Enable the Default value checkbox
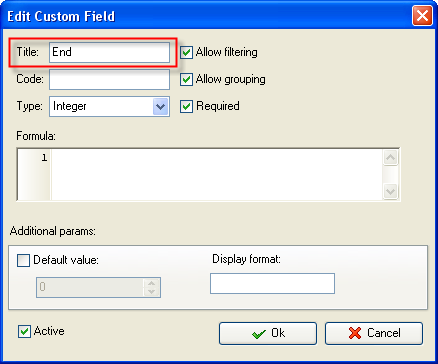Image resolution: width=438 pixels, height=364 pixels. coord(23,261)
